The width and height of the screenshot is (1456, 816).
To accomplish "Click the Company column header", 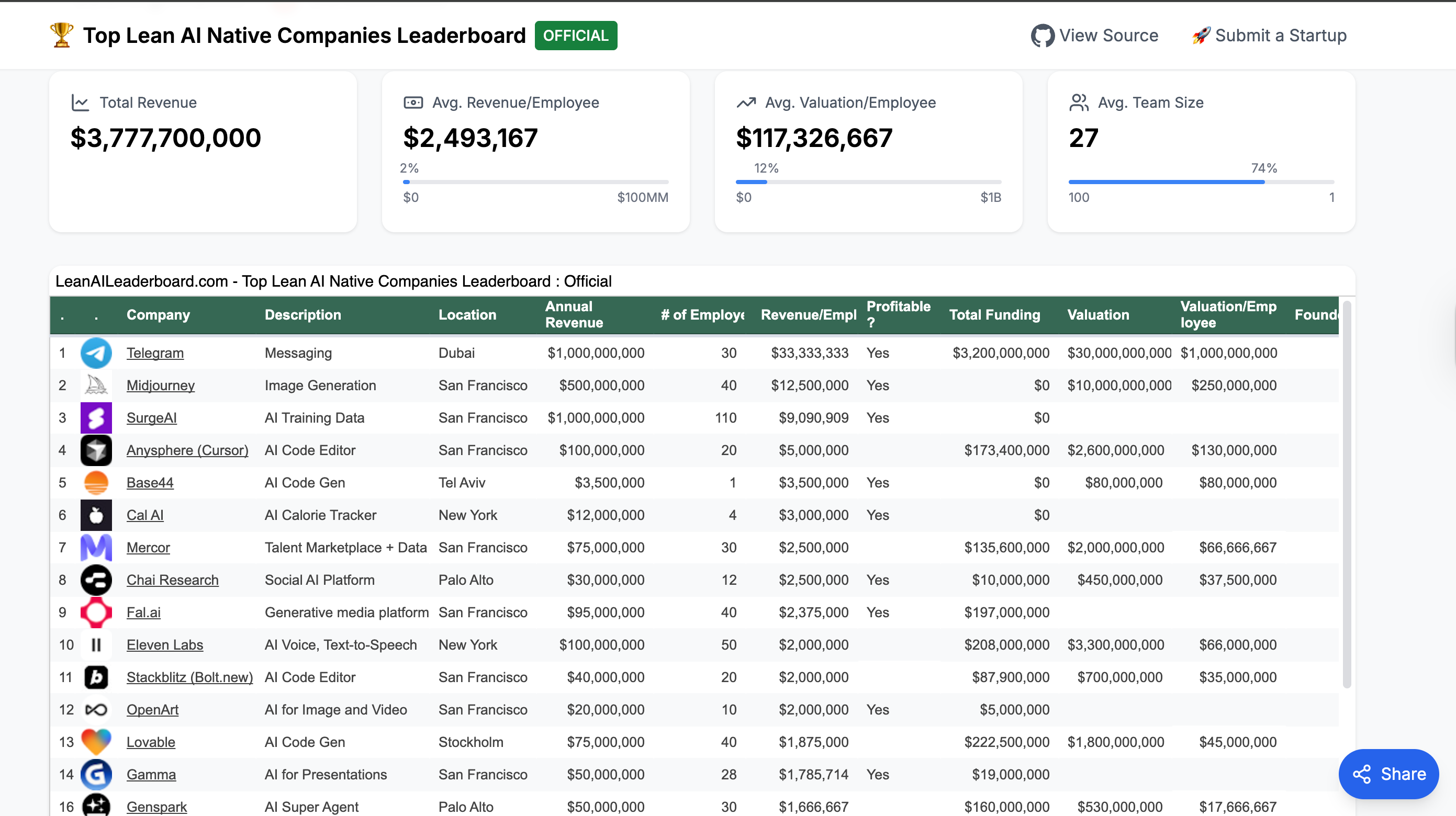I will pyautogui.click(x=158, y=315).
